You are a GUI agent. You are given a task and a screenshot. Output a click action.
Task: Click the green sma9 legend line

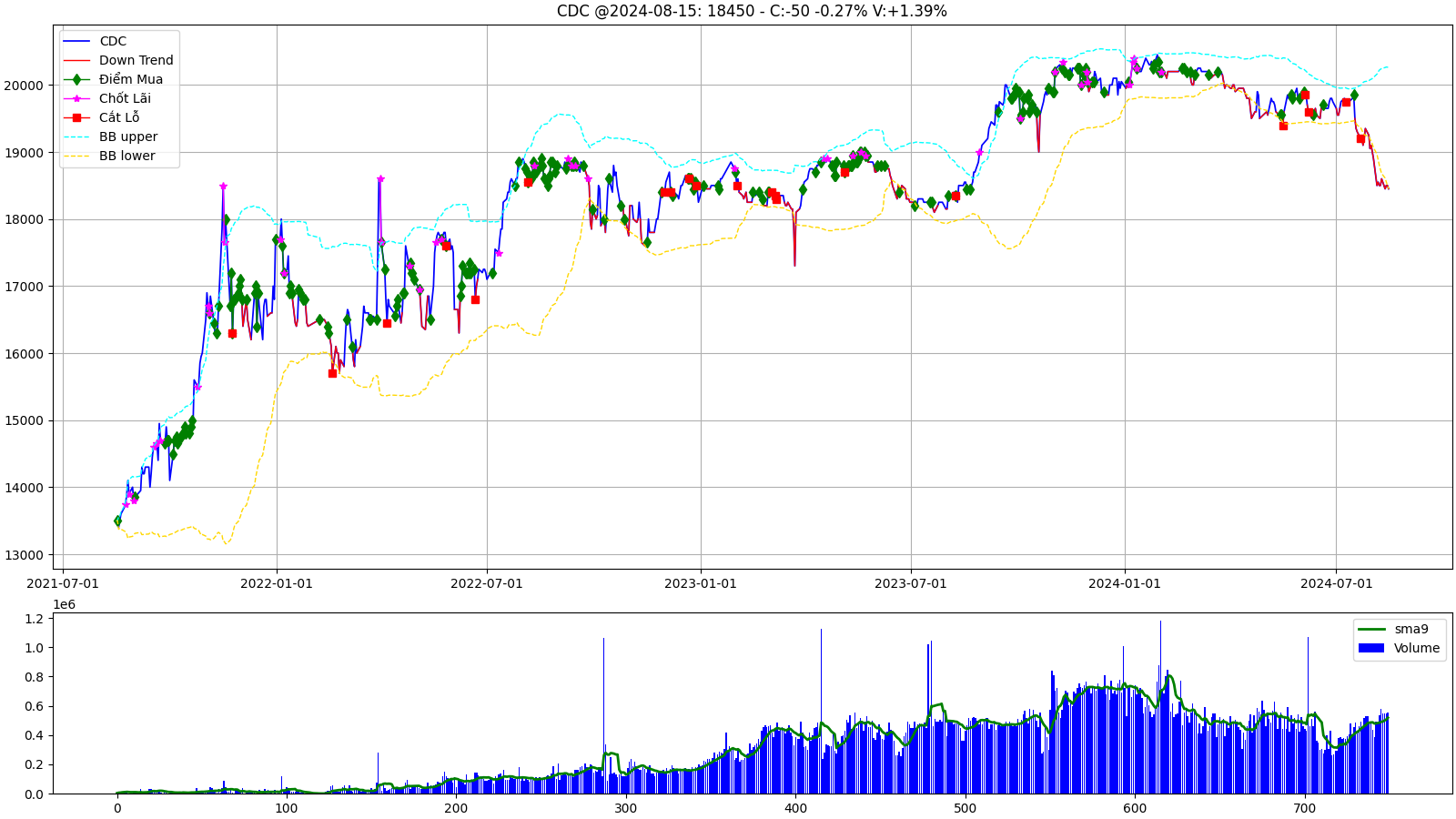[1370, 629]
